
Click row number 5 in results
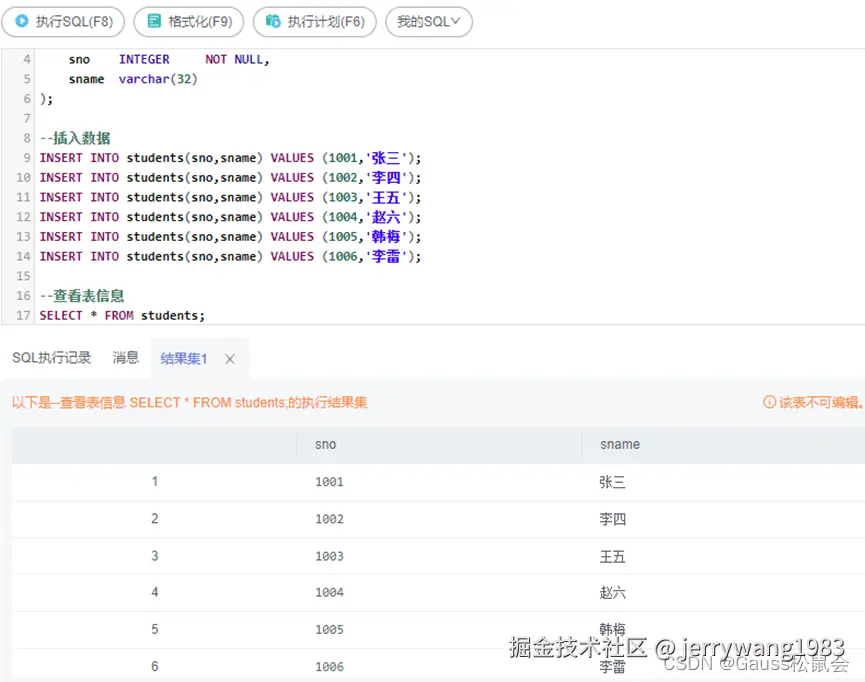click(x=155, y=629)
